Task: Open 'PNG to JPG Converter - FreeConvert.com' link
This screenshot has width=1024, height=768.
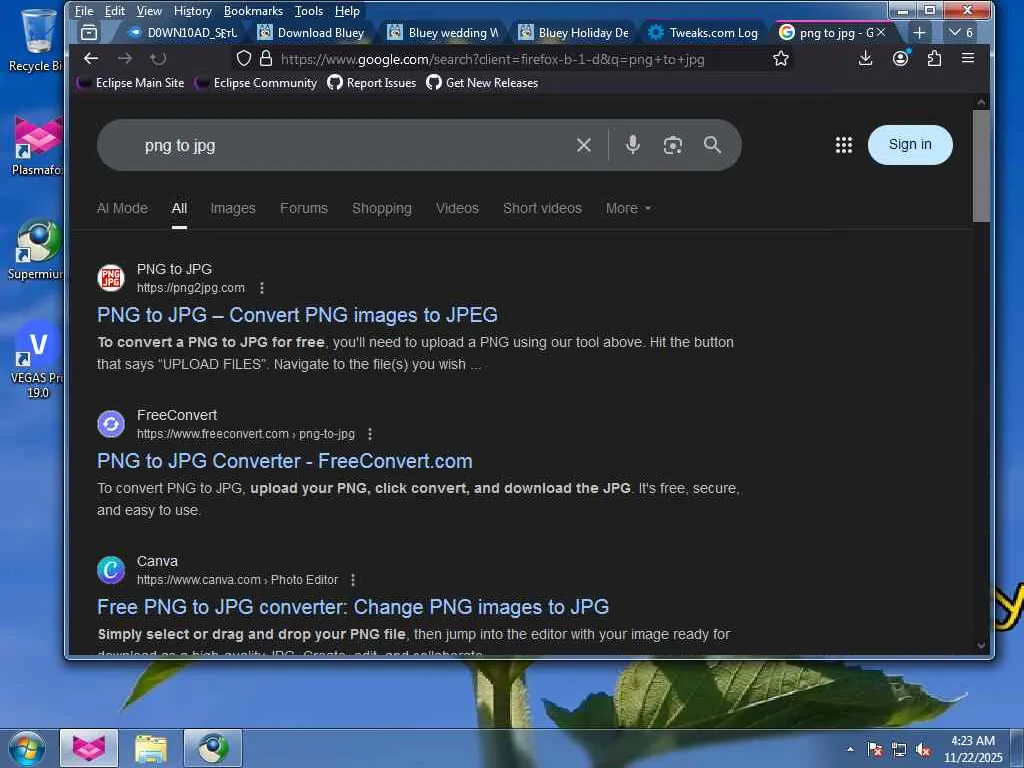Action: tap(285, 461)
